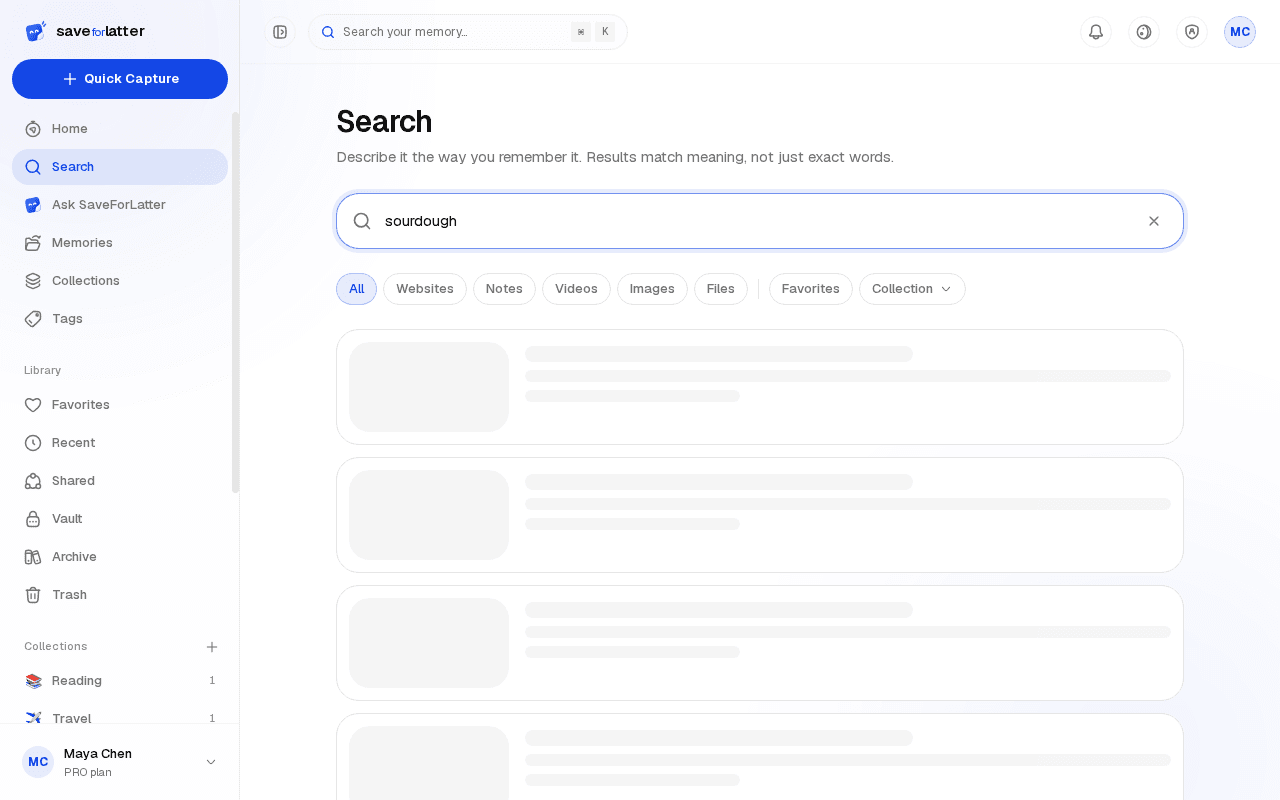Click the Search item's magnifier icon in sidebar
The height and width of the screenshot is (800, 1280).
(x=33, y=167)
